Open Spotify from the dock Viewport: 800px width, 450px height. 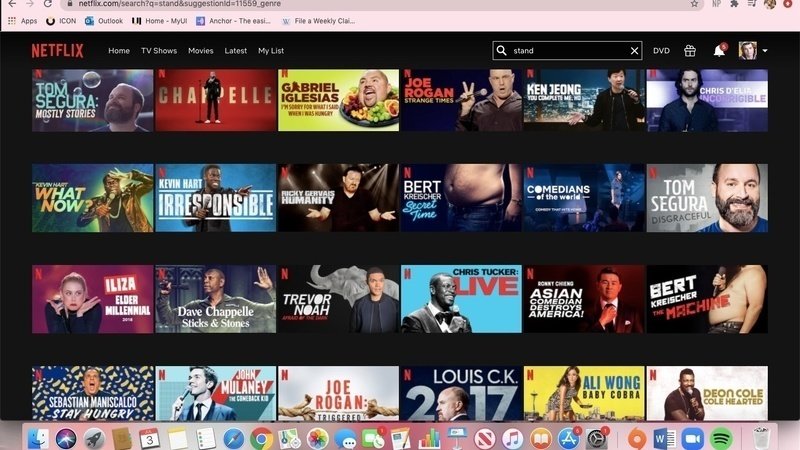point(720,438)
